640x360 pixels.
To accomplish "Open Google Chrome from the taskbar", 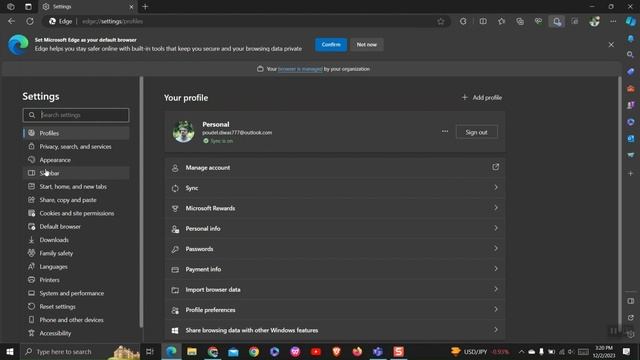I will [254, 351].
